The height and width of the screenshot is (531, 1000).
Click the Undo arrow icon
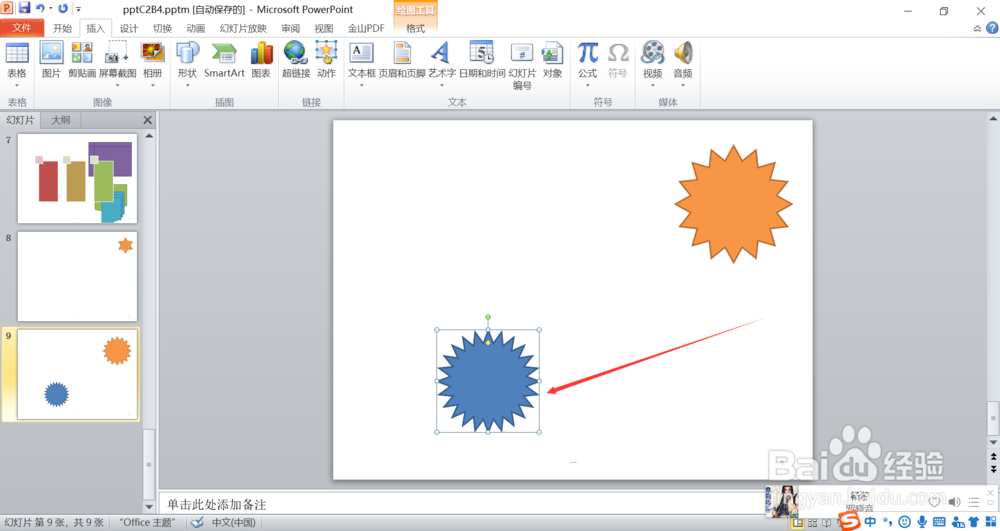[x=41, y=8]
